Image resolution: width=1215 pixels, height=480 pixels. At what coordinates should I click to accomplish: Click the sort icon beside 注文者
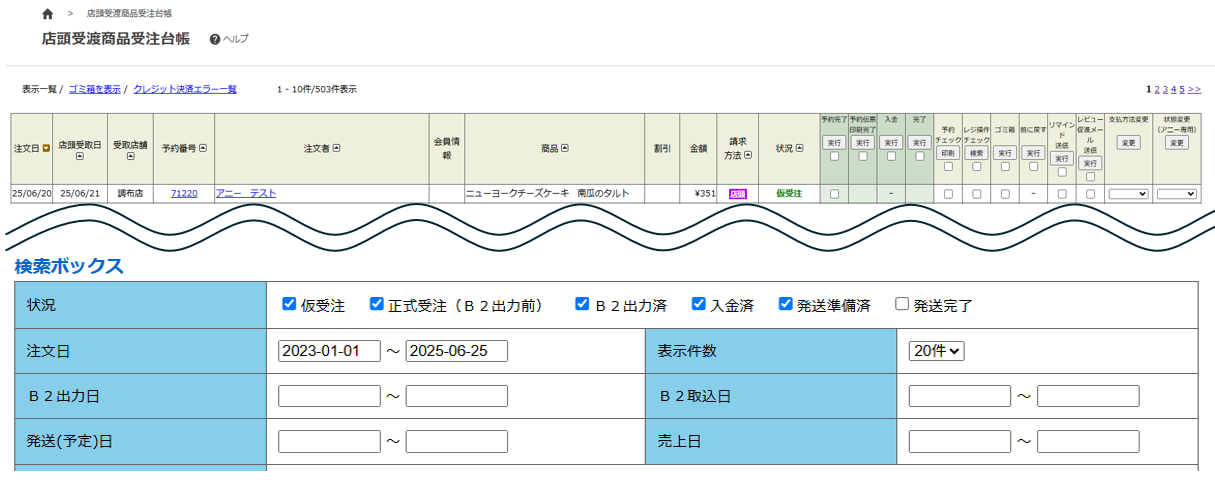(x=336, y=149)
